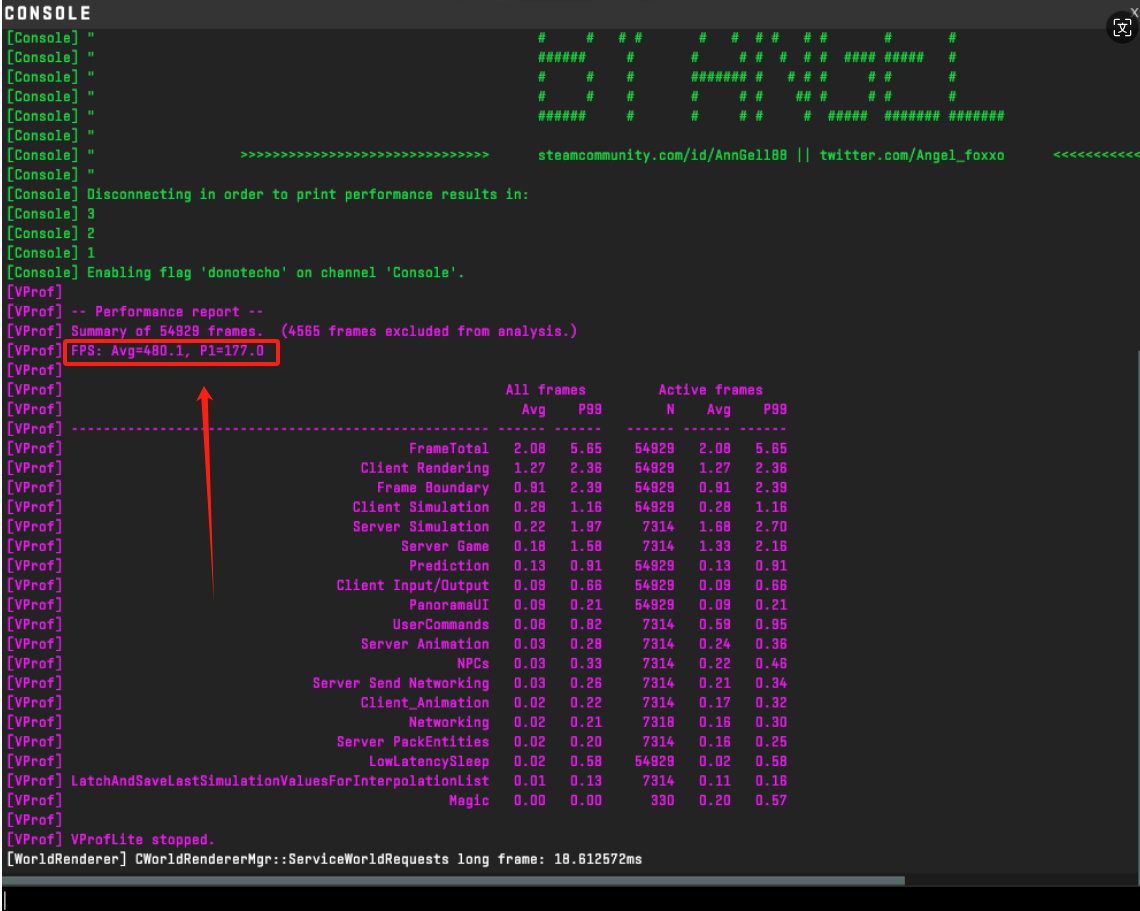Click the 'Server Simulation' row label
1140x911 pixels.
421,527
